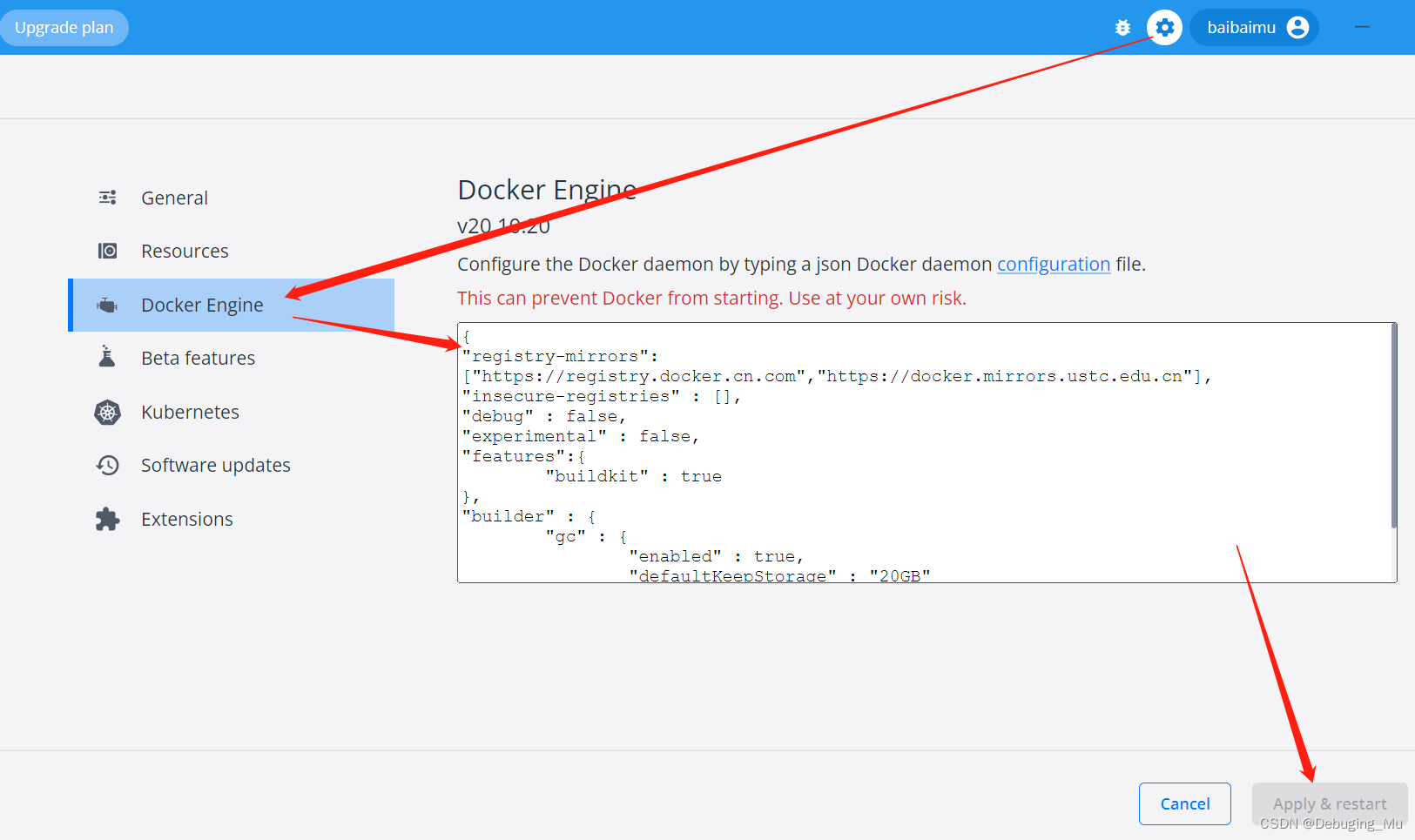The image size is (1415, 840).
Task: Open the baibaimu account menu
Action: tap(1254, 28)
